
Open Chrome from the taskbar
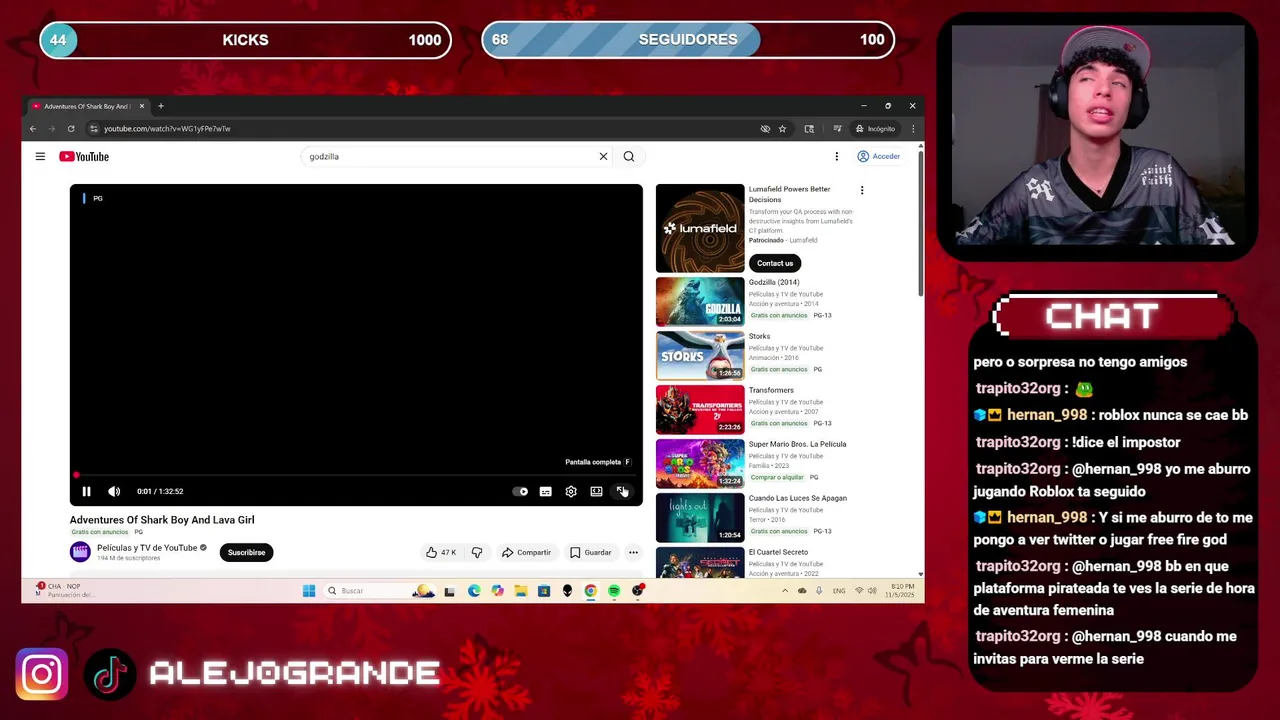591,591
